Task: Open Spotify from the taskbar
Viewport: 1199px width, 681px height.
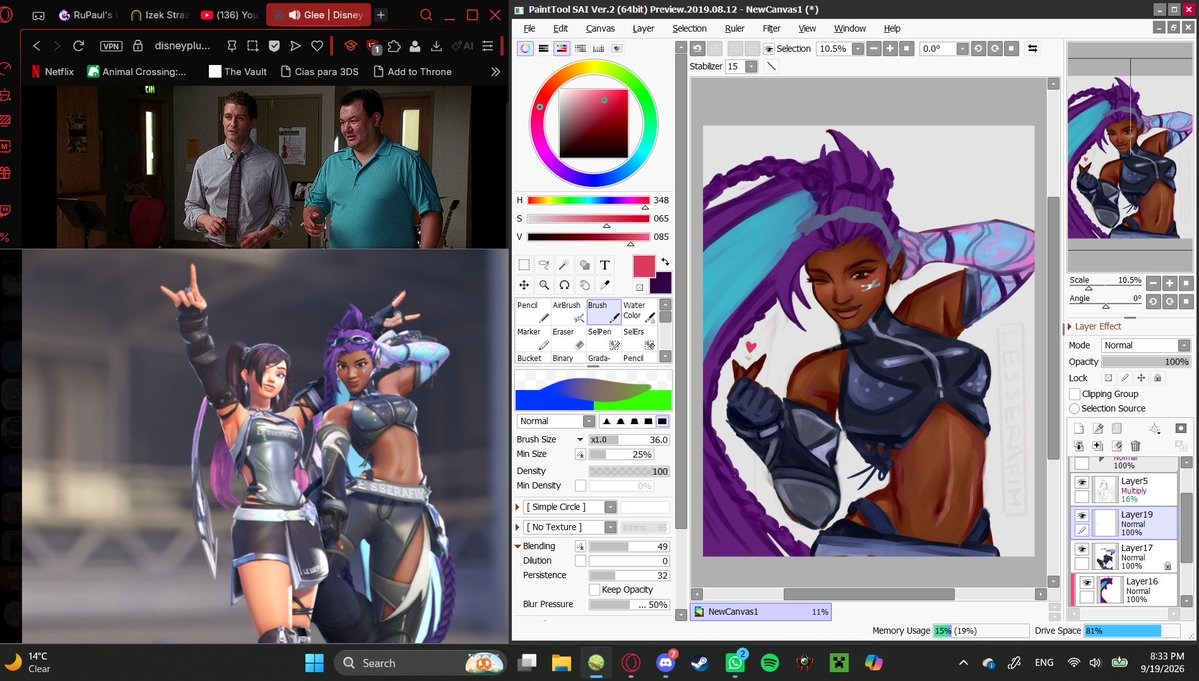Action: coord(770,663)
